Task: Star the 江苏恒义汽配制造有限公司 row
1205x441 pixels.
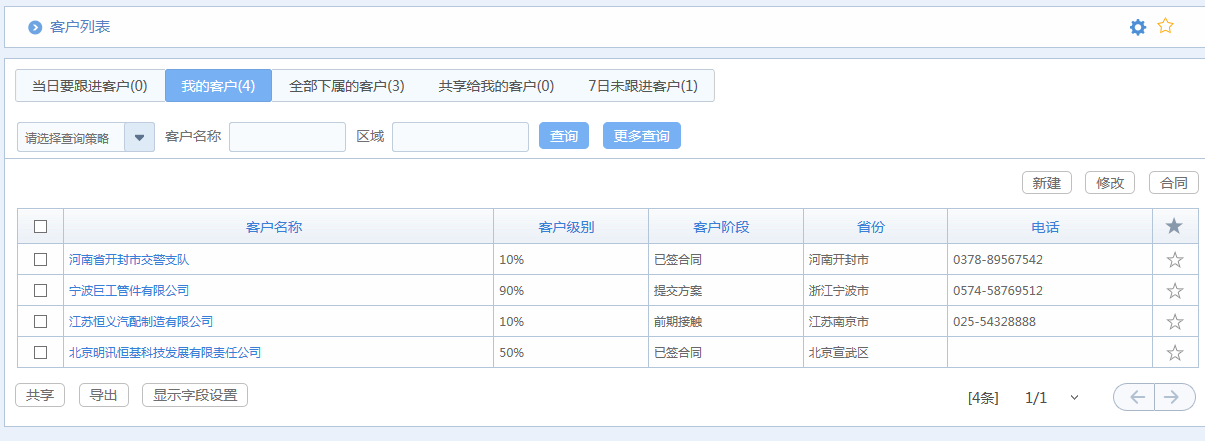Action: tap(1175, 322)
